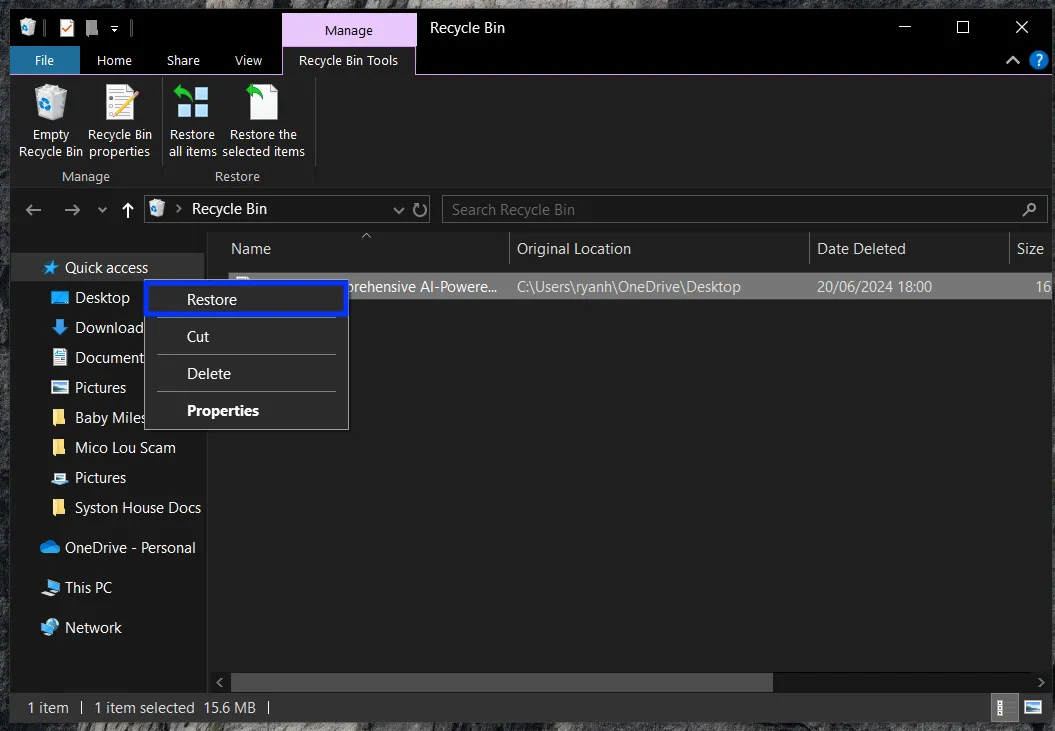Click the horizontal scrollbar thumb

(501, 682)
